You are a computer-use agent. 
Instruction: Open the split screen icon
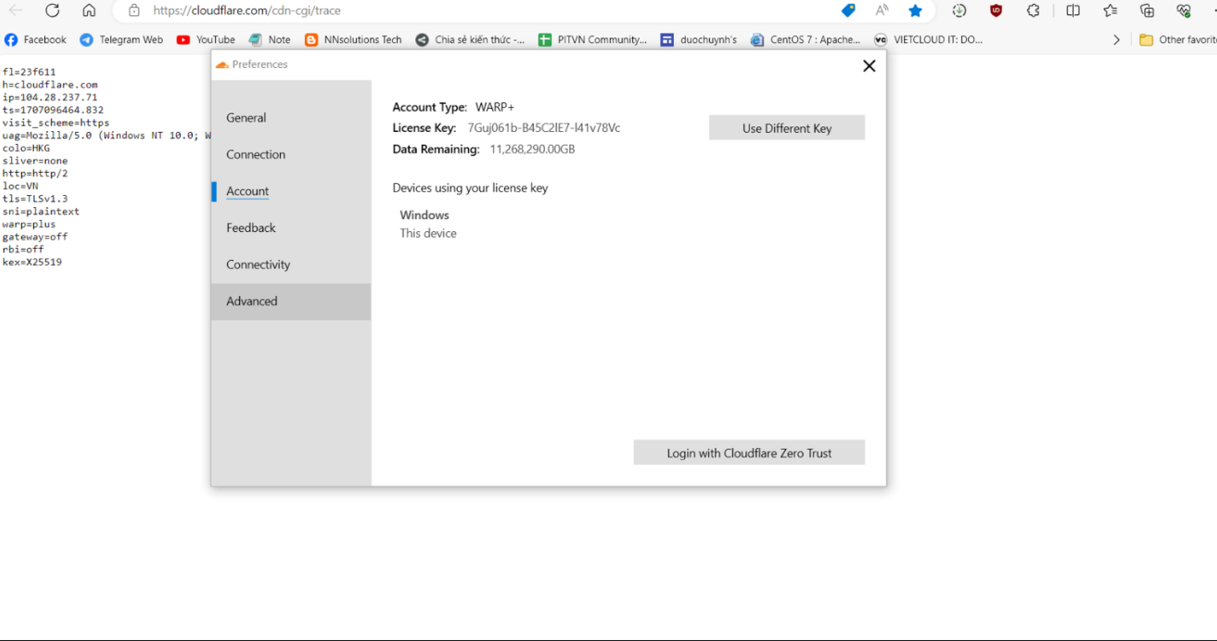(x=1073, y=11)
